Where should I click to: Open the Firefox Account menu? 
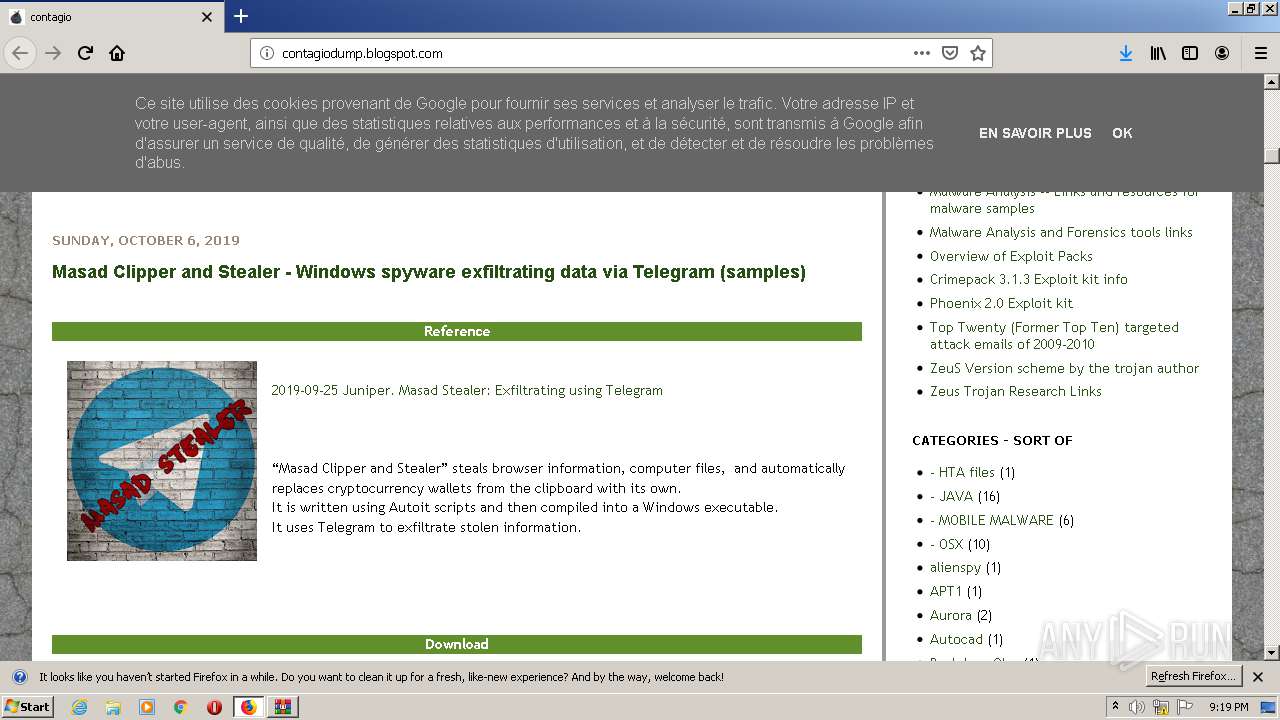pyautogui.click(x=1222, y=53)
